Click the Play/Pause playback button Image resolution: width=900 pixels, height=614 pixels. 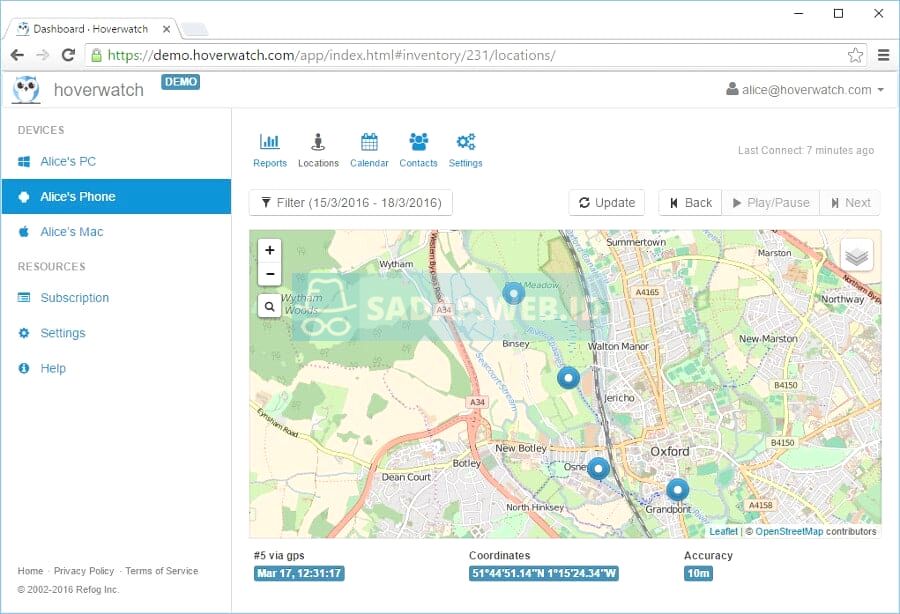(771, 203)
